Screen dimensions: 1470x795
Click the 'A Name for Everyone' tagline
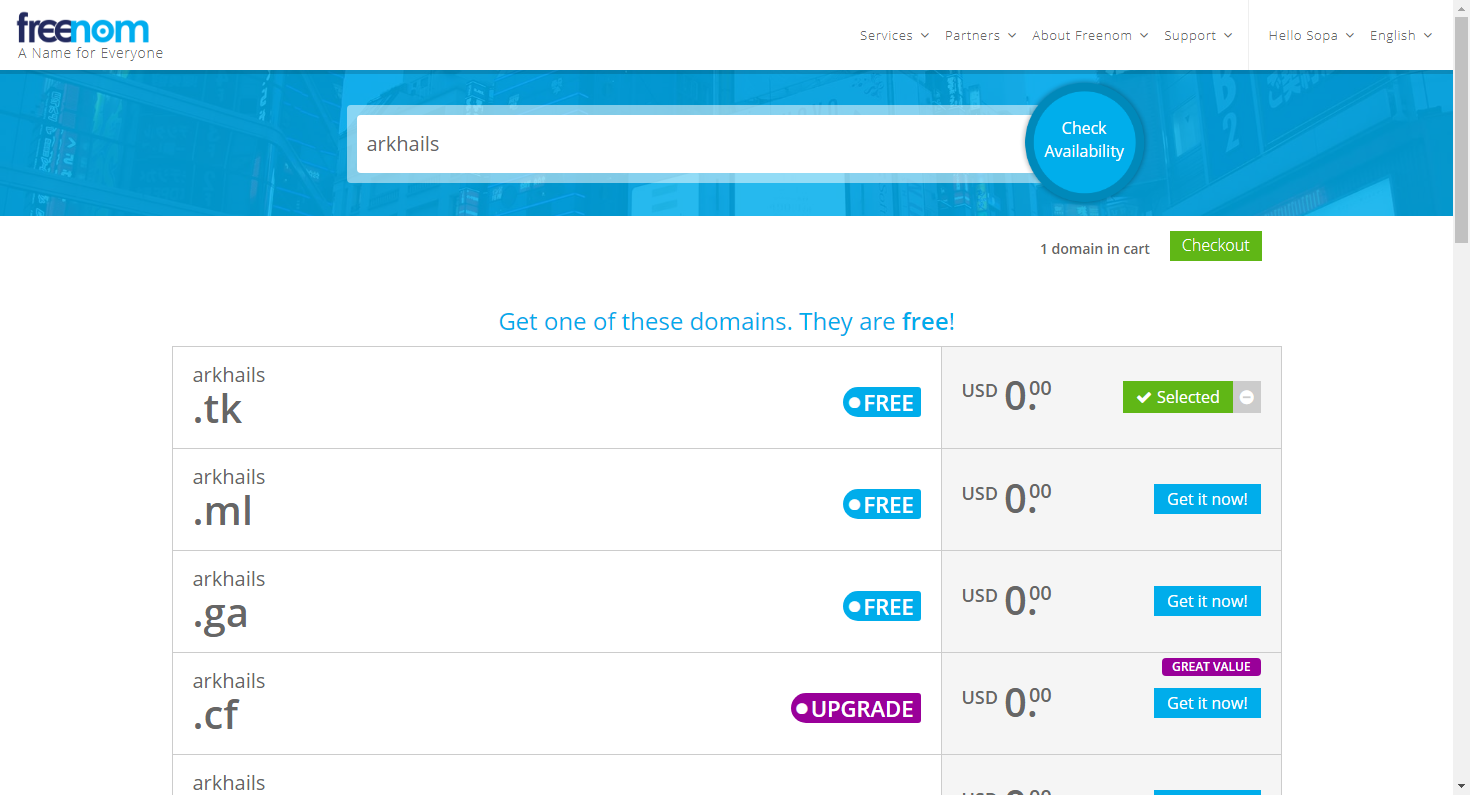pyautogui.click(x=90, y=54)
